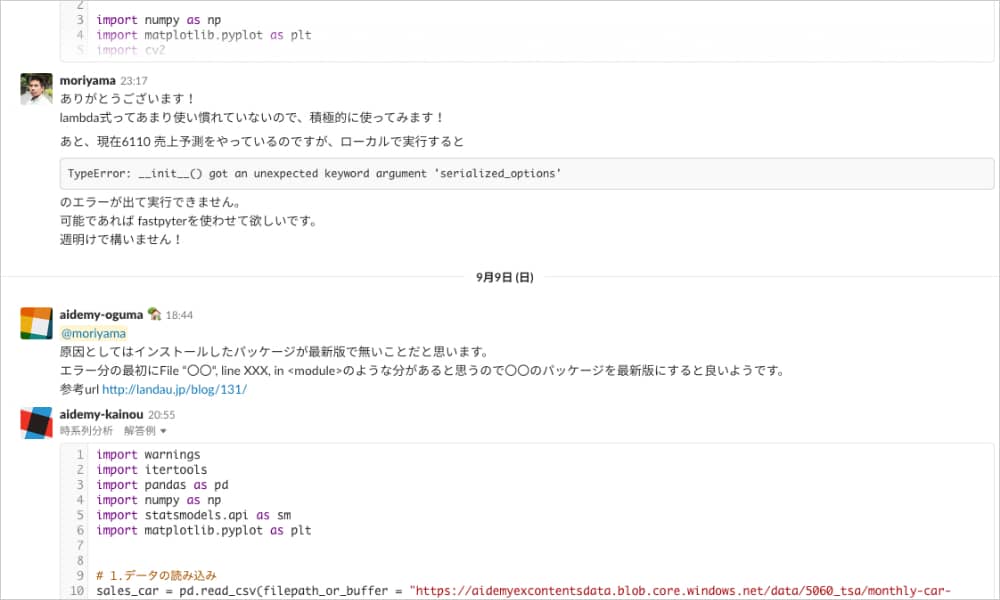Click the username moriyama
Image resolution: width=1000 pixels, height=600 pixels.
tap(88, 80)
